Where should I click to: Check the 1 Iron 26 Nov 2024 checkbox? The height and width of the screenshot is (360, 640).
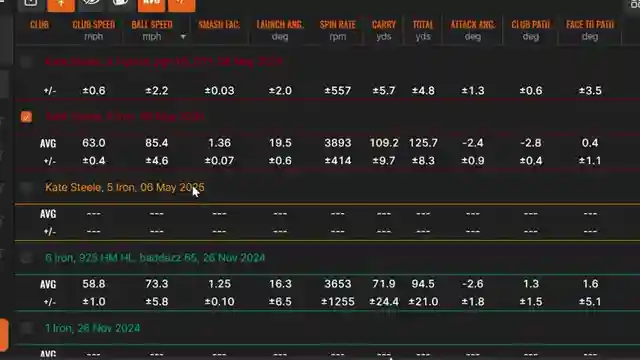click(26, 328)
